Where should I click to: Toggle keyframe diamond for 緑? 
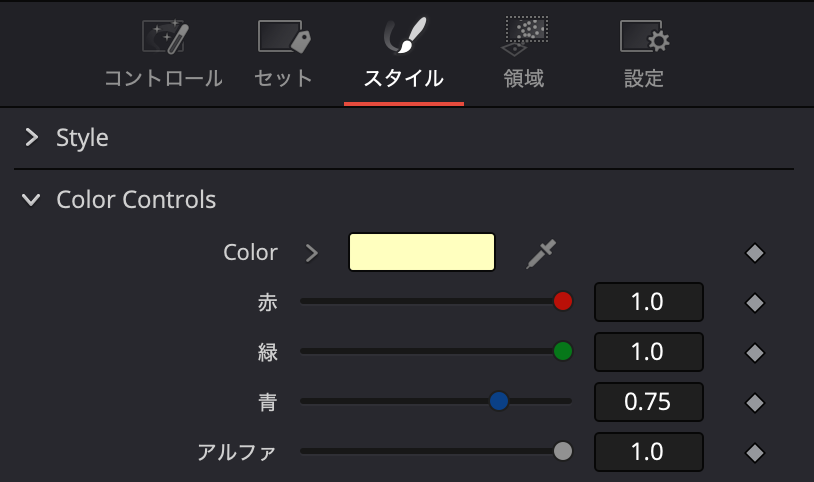point(755,353)
